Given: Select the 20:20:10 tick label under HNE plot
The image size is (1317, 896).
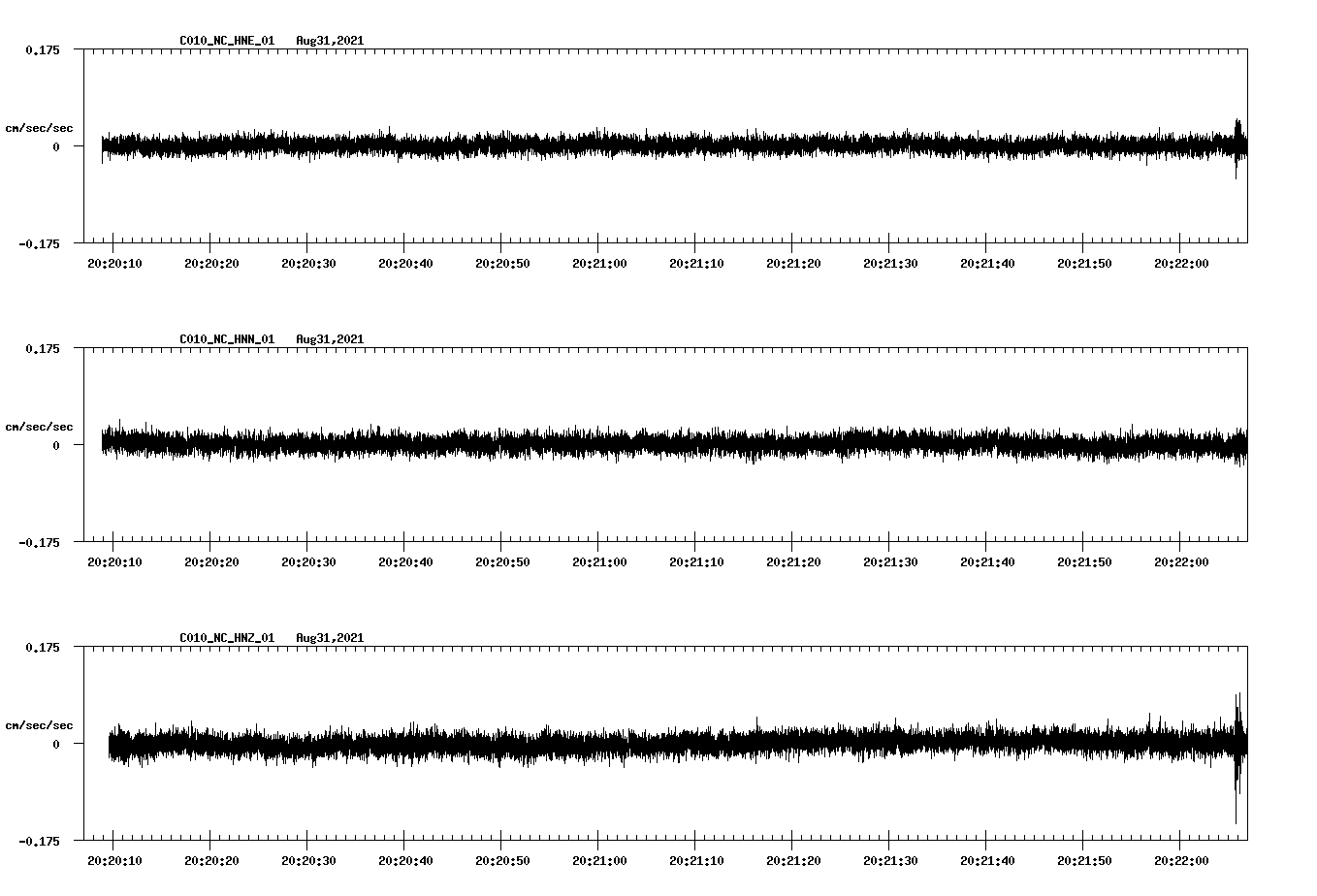Looking at the screenshot, I should pyautogui.click(x=113, y=264).
